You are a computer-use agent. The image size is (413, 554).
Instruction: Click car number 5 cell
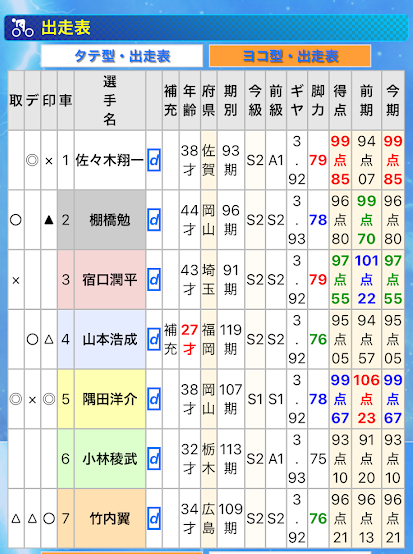click(x=65, y=399)
